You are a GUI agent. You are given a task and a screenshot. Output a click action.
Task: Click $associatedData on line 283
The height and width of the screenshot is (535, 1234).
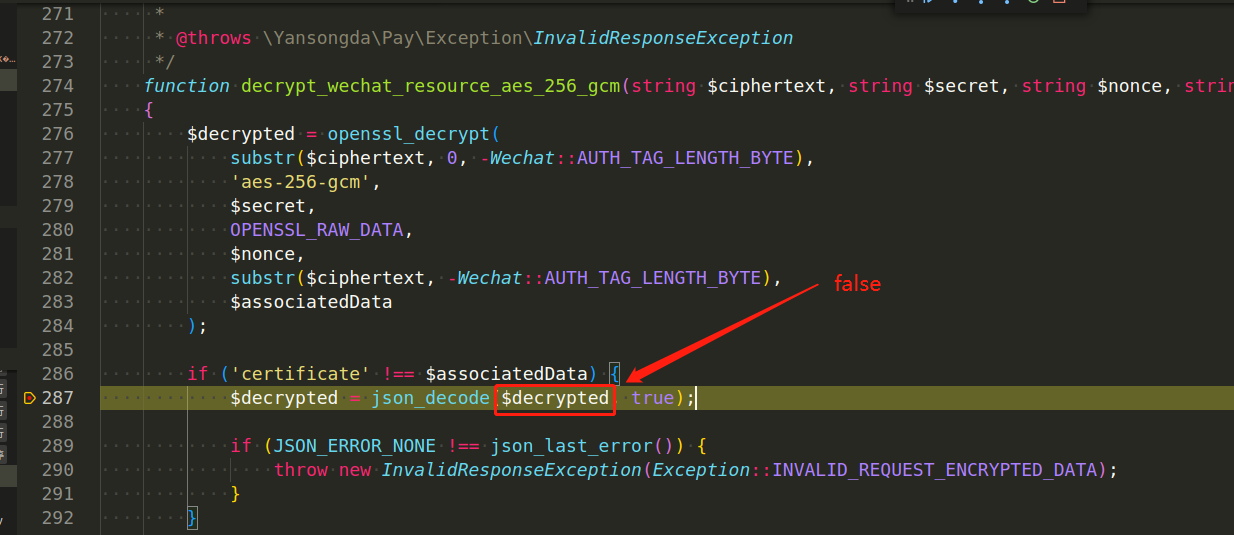pos(311,302)
